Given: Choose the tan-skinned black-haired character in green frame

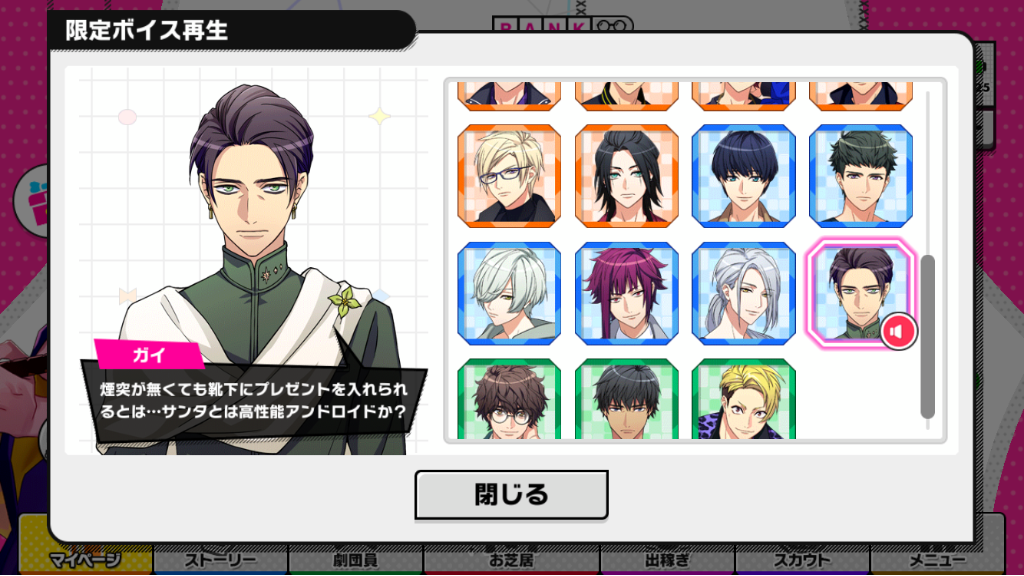Looking at the screenshot, I should coord(627,399).
